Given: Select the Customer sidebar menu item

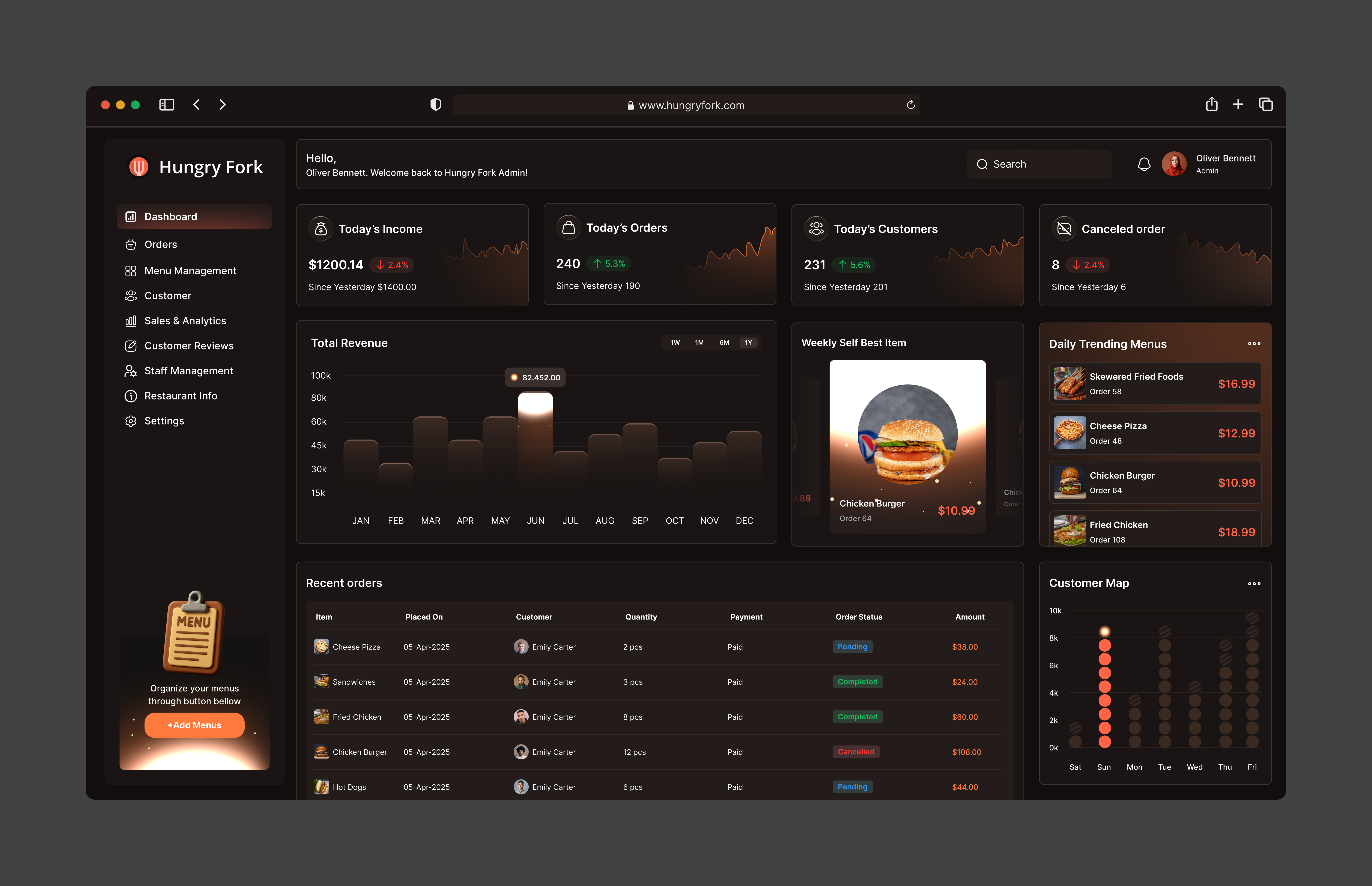Looking at the screenshot, I should pos(167,296).
